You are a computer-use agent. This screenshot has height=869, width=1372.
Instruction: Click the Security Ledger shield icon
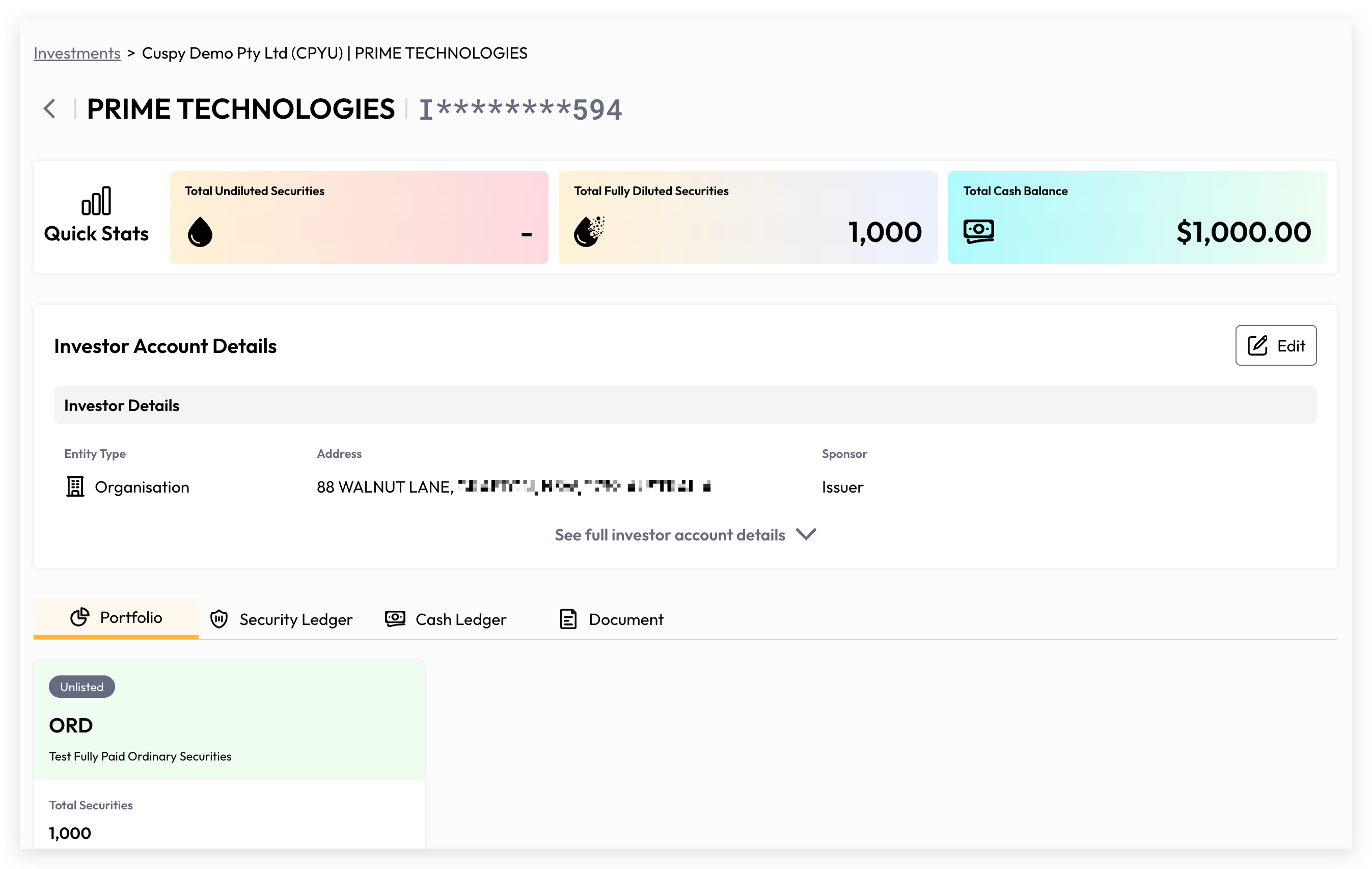click(x=219, y=619)
